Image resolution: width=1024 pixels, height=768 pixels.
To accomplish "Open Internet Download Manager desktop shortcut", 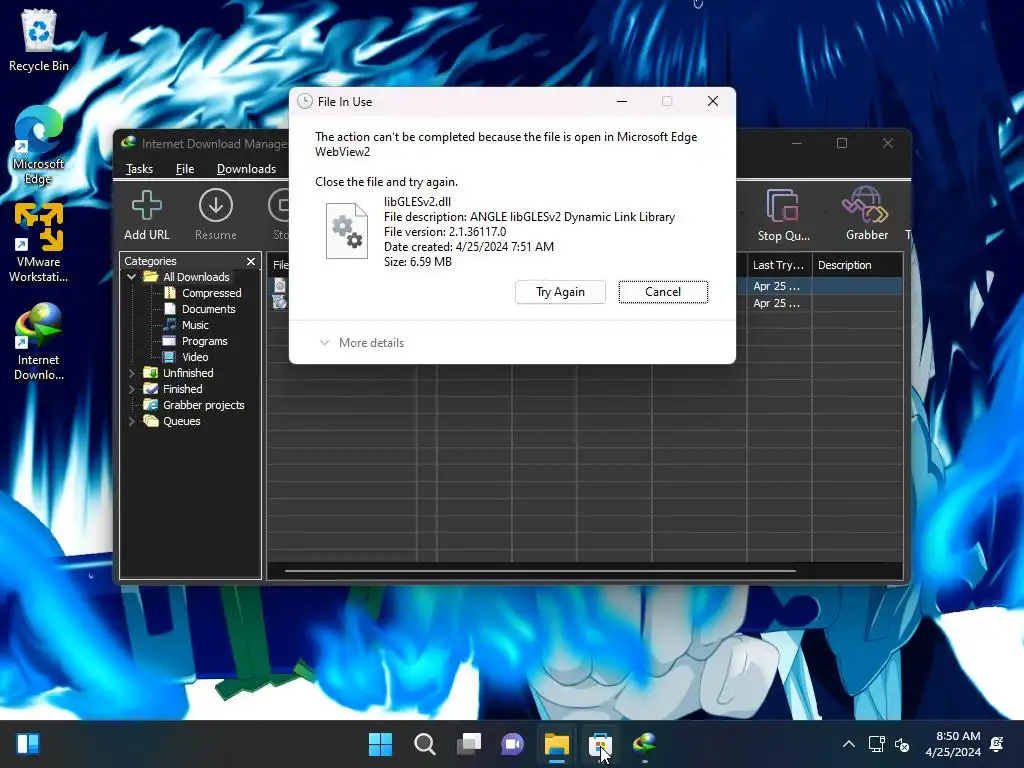I will [39, 341].
